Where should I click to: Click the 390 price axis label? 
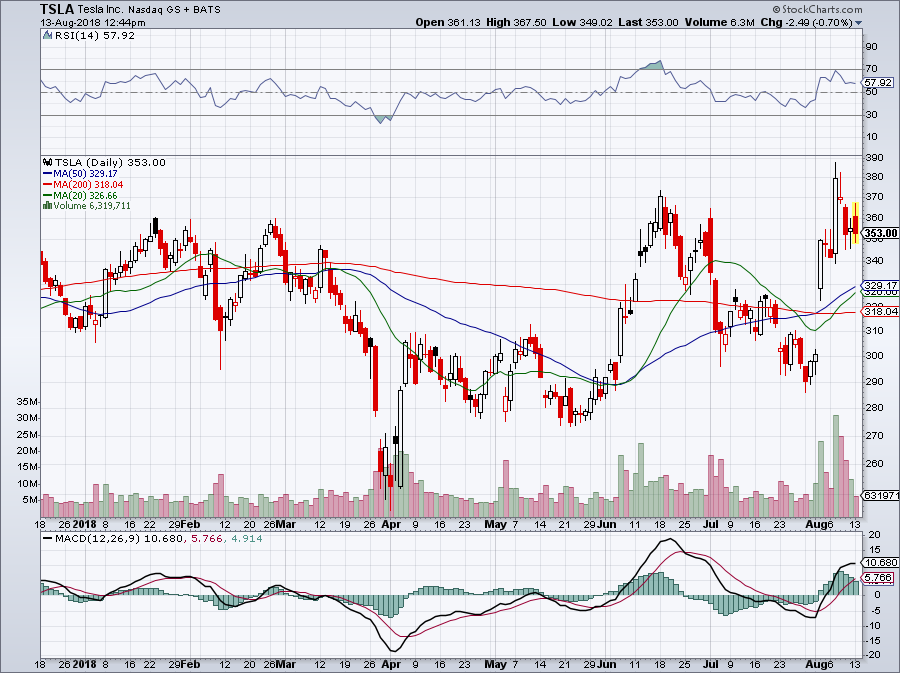click(x=874, y=157)
